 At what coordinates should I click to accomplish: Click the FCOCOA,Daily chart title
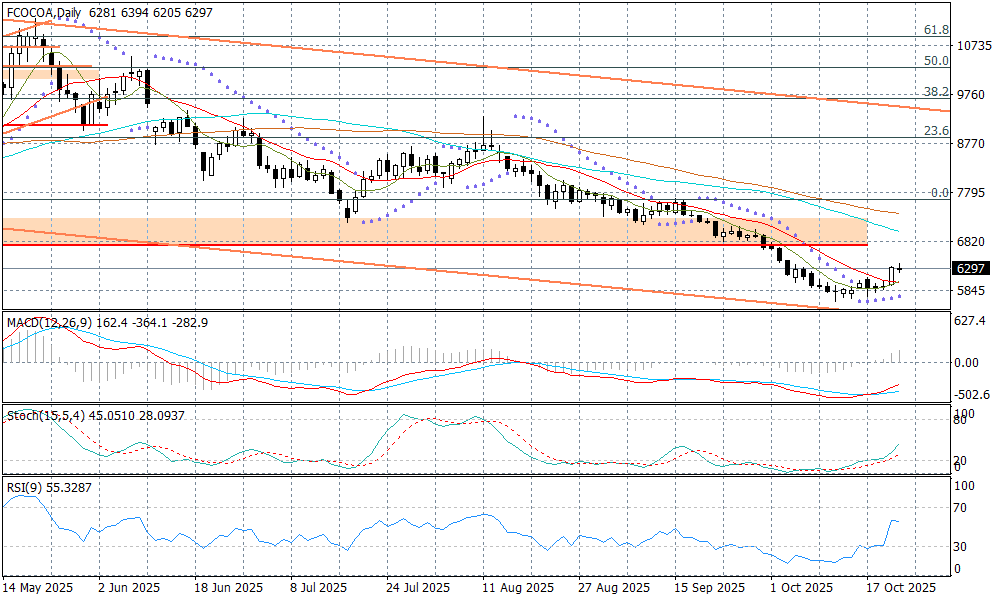coord(45,12)
